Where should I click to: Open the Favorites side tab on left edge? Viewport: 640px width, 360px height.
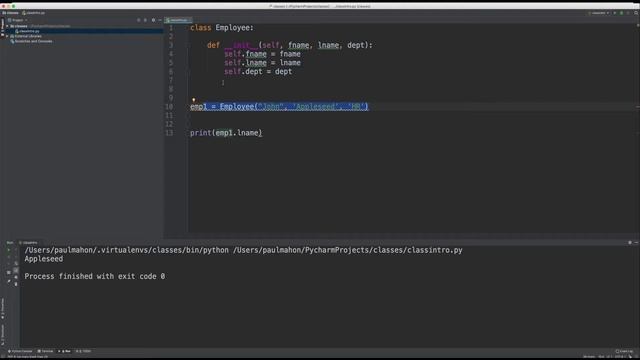(x=2, y=309)
